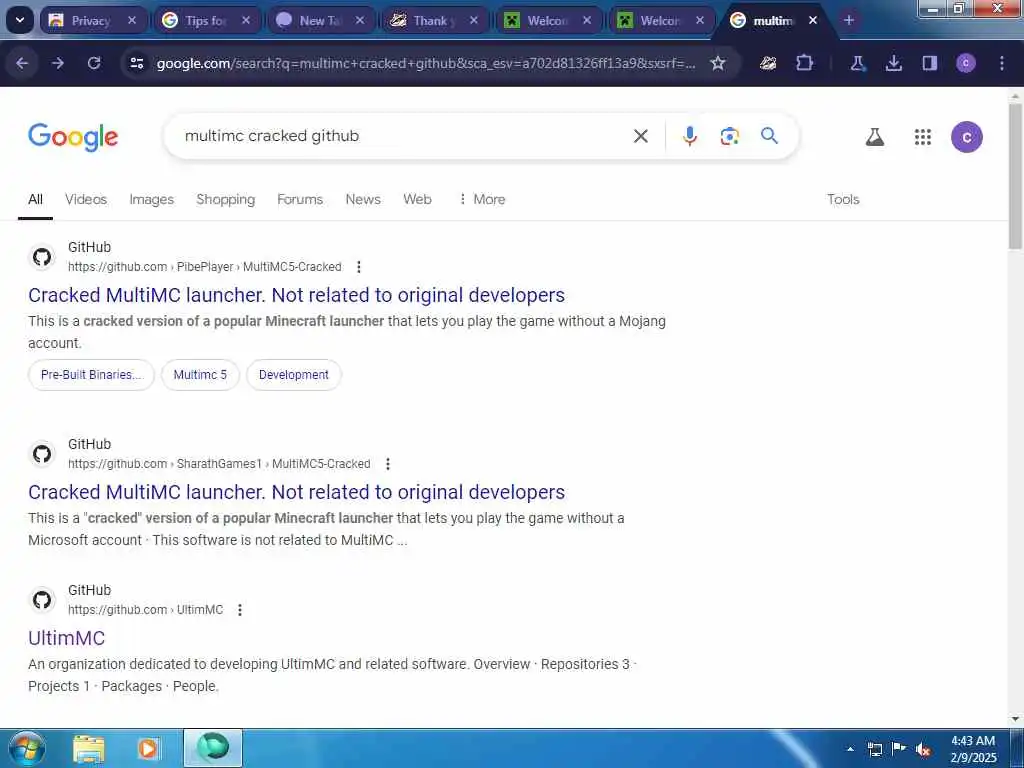Open PibePlayer Cracked MultiMC launcher result
This screenshot has height=768, width=1024.
[x=296, y=295]
